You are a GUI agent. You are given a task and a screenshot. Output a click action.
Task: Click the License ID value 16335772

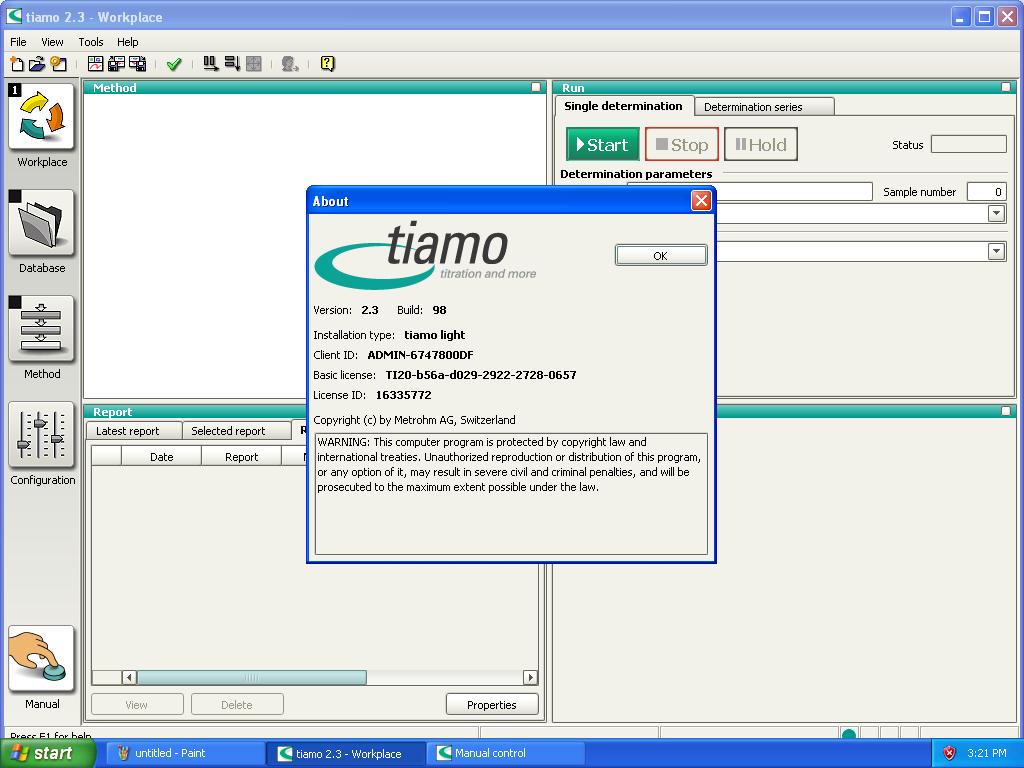pyautogui.click(x=403, y=394)
